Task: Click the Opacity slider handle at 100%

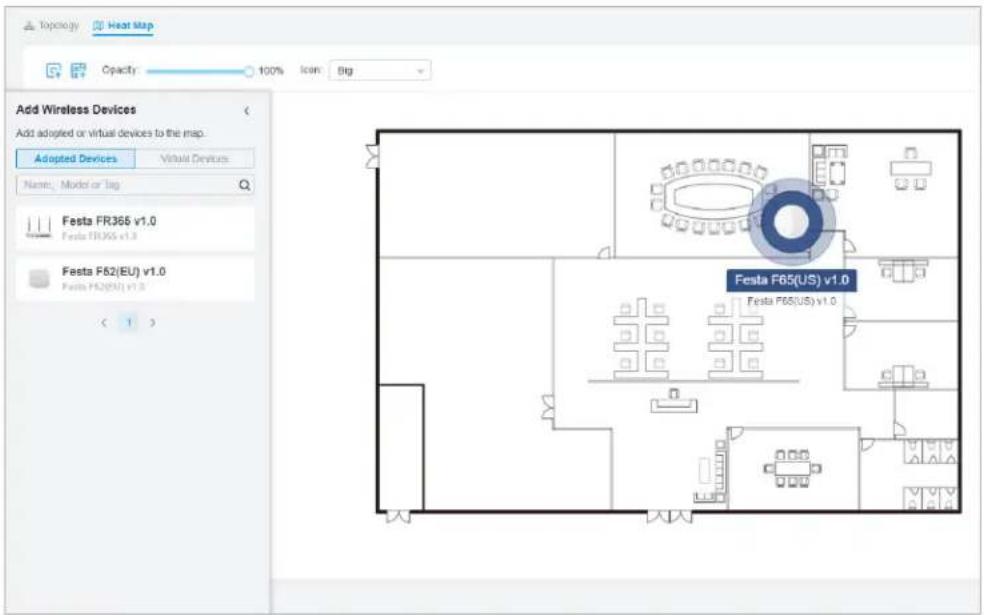Action: click(x=249, y=71)
